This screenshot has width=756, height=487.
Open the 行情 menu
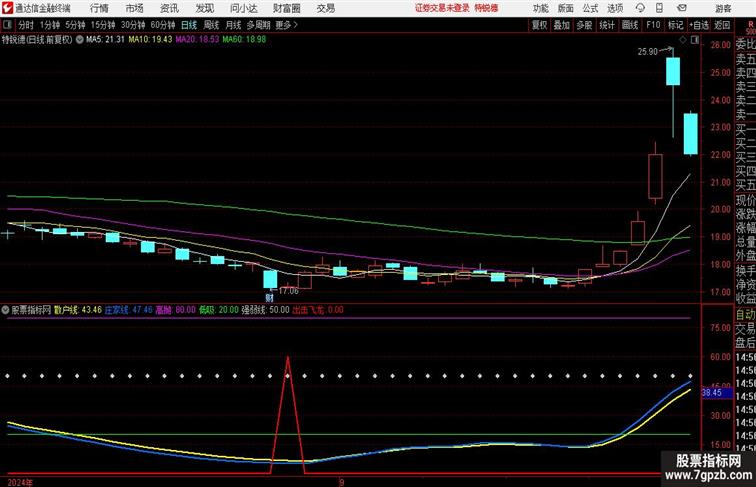pyautogui.click(x=99, y=8)
